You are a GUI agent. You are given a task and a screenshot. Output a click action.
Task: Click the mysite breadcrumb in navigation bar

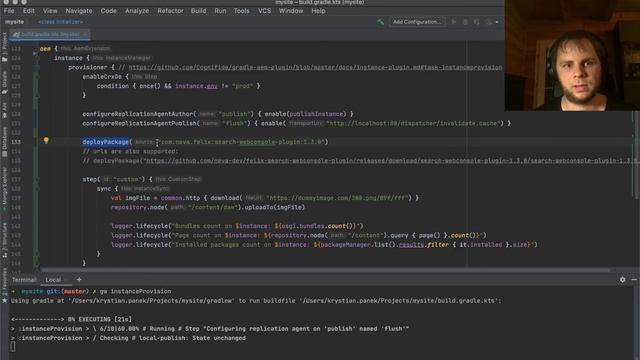(15, 22)
